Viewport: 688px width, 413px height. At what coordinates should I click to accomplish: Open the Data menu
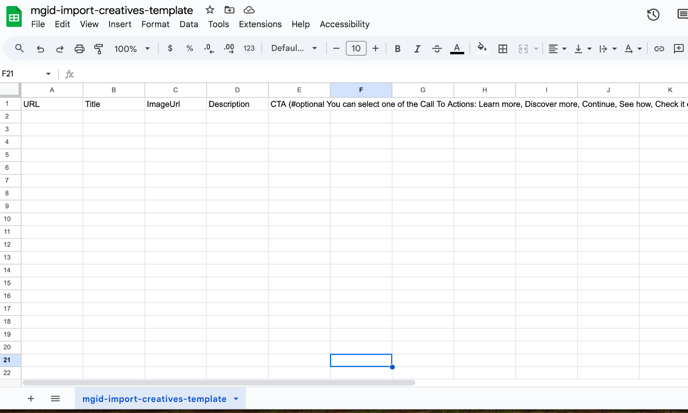pyautogui.click(x=189, y=24)
